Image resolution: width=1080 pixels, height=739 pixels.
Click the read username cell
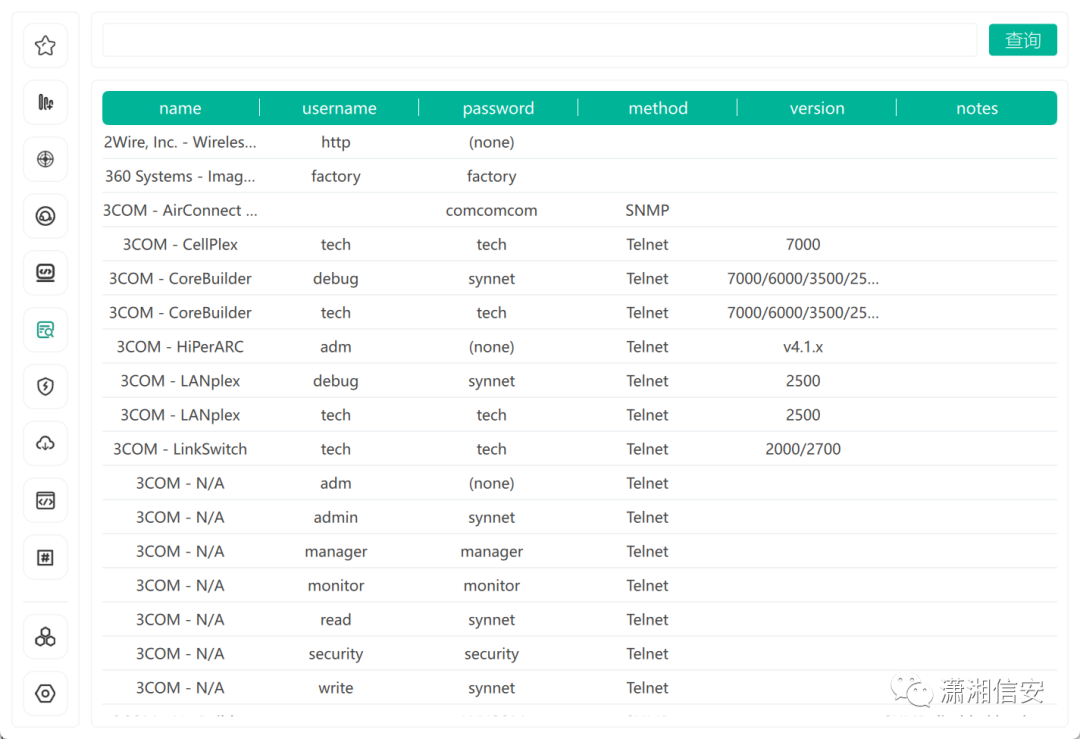(x=335, y=620)
